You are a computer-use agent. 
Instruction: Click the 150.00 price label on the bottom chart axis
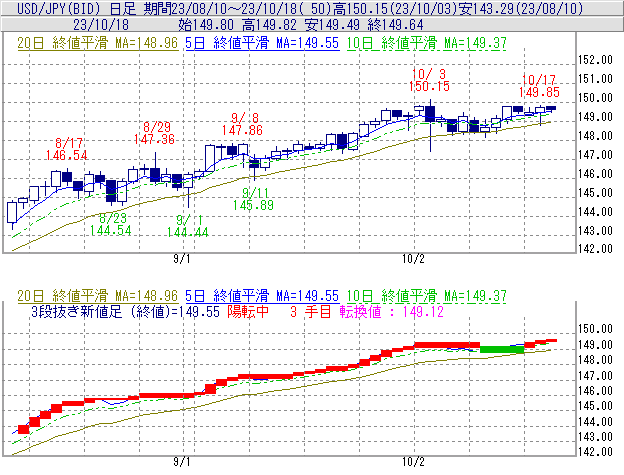[x=595, y=329]
